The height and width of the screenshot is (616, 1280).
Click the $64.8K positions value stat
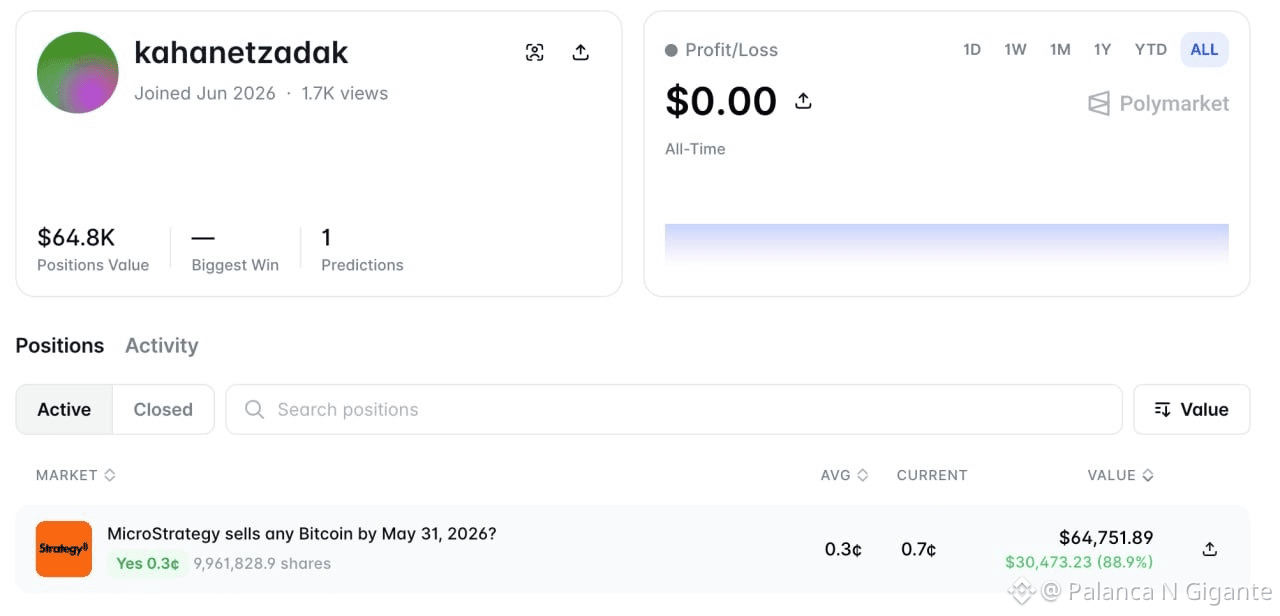[93, 249]
